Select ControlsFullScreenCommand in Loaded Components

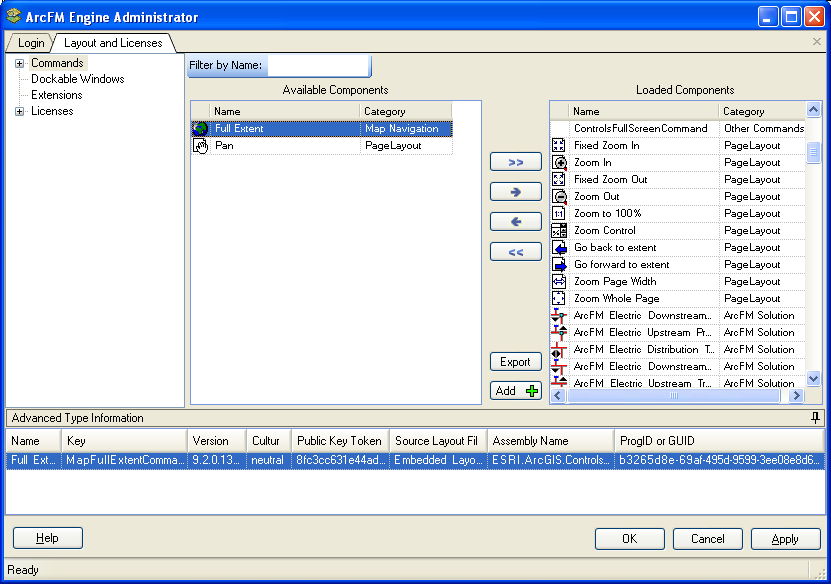tap(640, 128)
